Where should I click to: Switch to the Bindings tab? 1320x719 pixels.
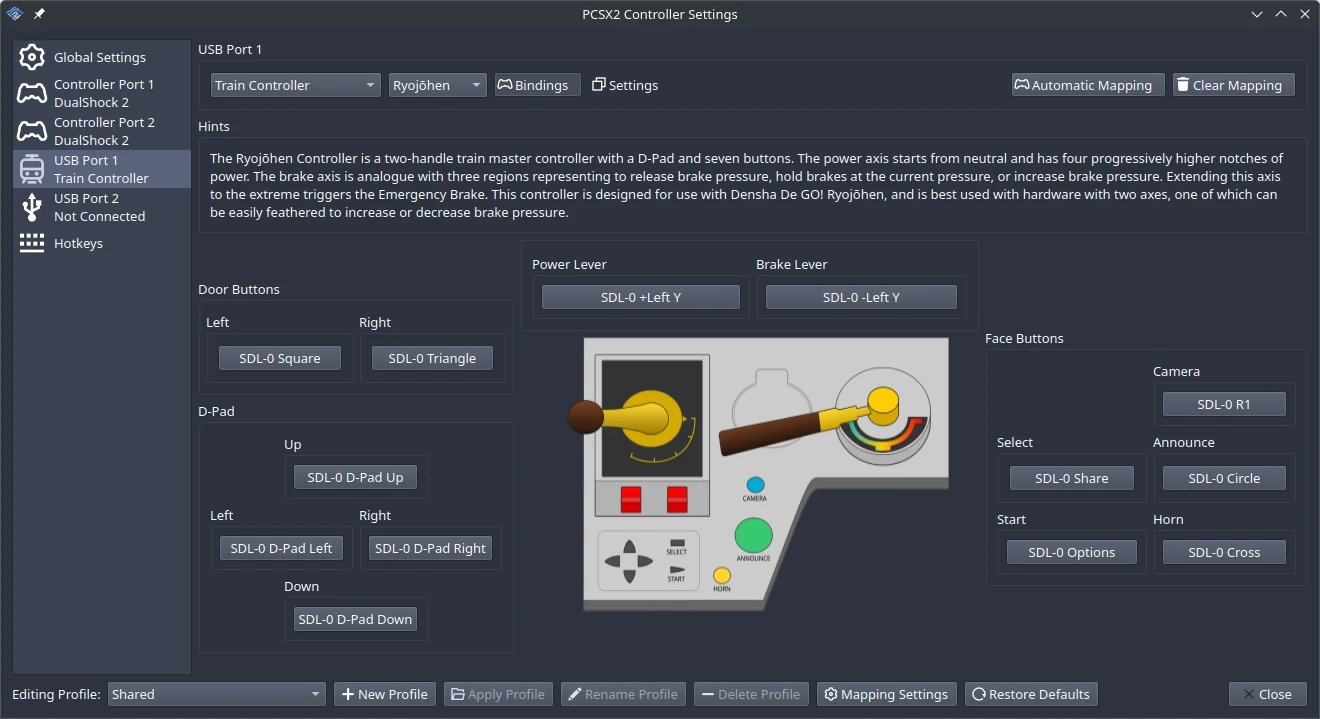pos(538,85)
